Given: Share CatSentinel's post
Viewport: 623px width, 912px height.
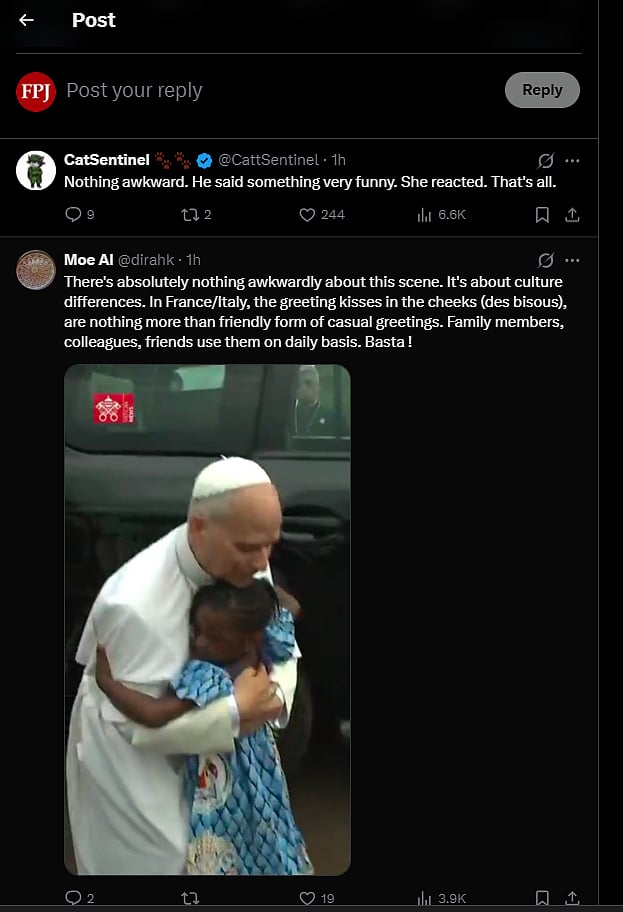Looking at the screenshot, I should point(572,214).
